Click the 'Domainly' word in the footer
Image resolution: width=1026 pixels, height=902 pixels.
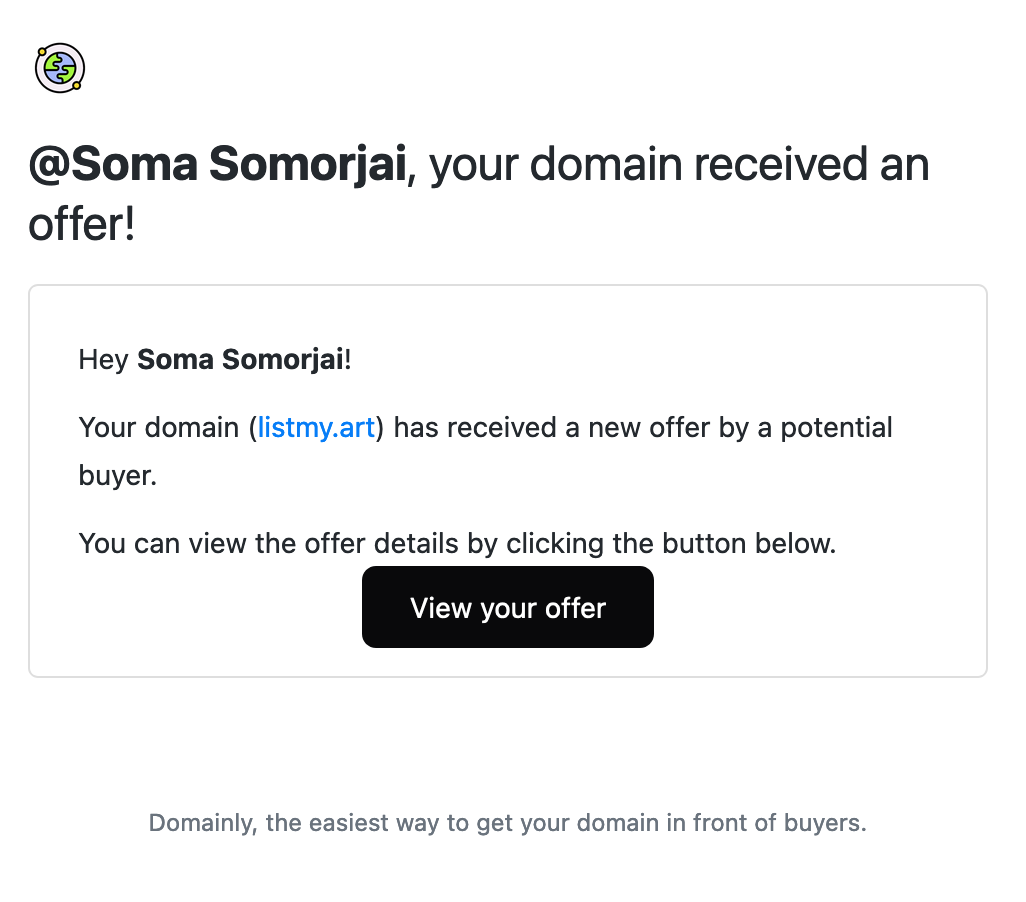200,823
